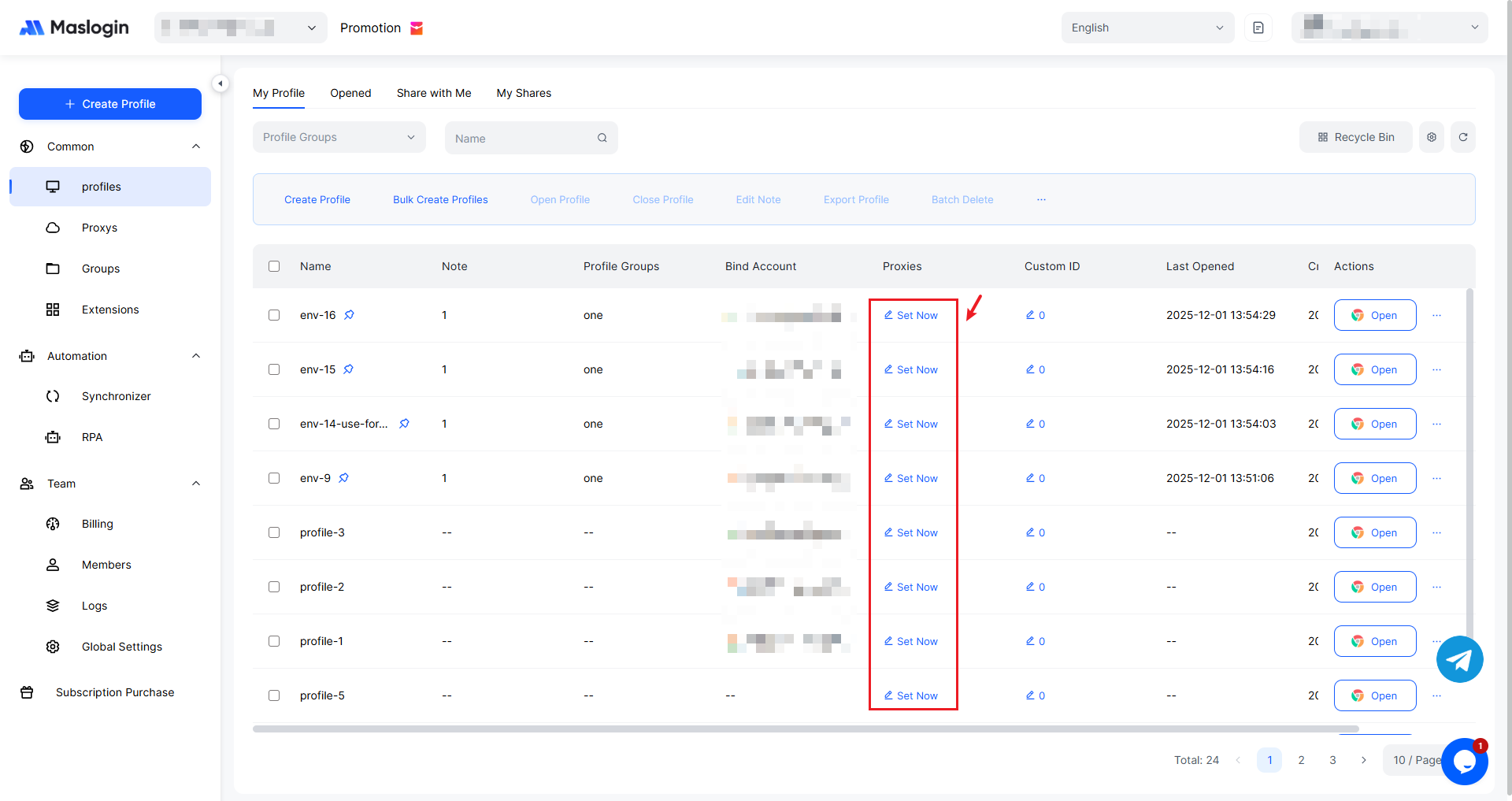Image resolution: width=1512 pixels, height=801 pixels.
Task: Open the Profile Groups dropdown
Action: (x=339, y=137)
